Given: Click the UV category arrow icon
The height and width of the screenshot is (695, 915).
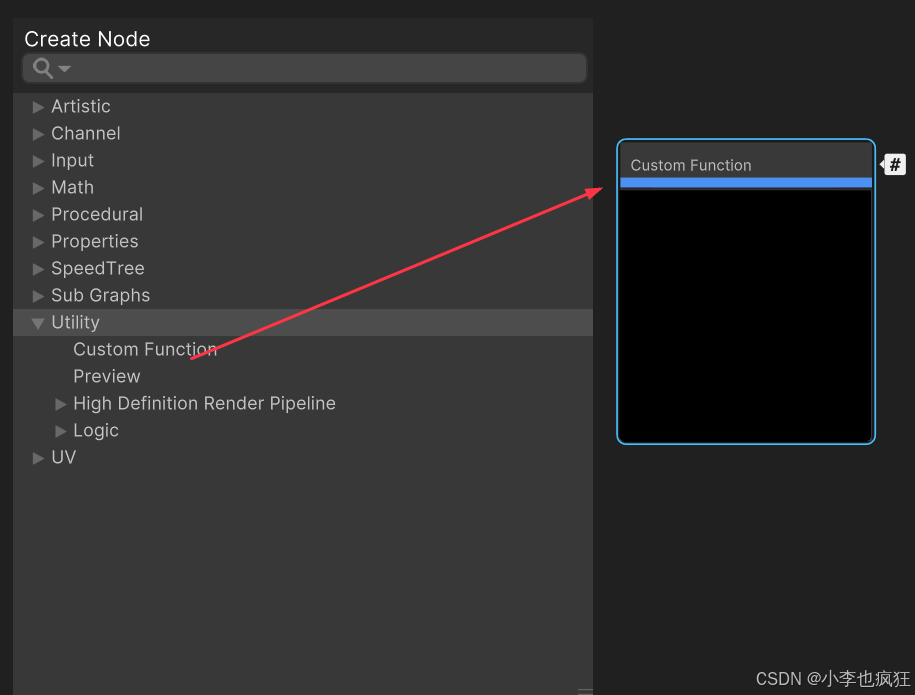Looking at the screenshot, I should pos(37,457).
